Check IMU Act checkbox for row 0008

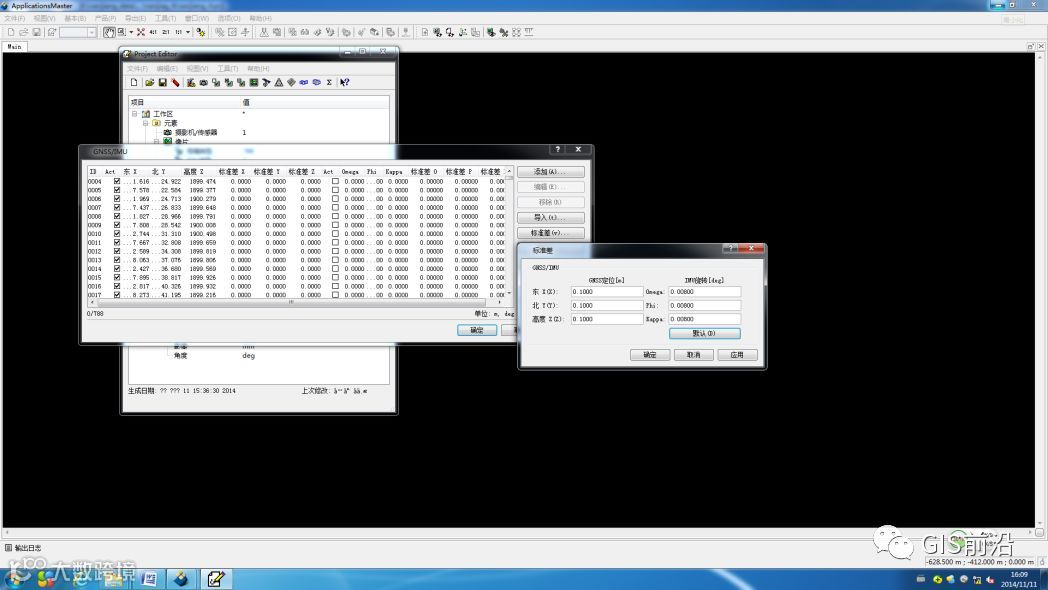click(335, 216)
